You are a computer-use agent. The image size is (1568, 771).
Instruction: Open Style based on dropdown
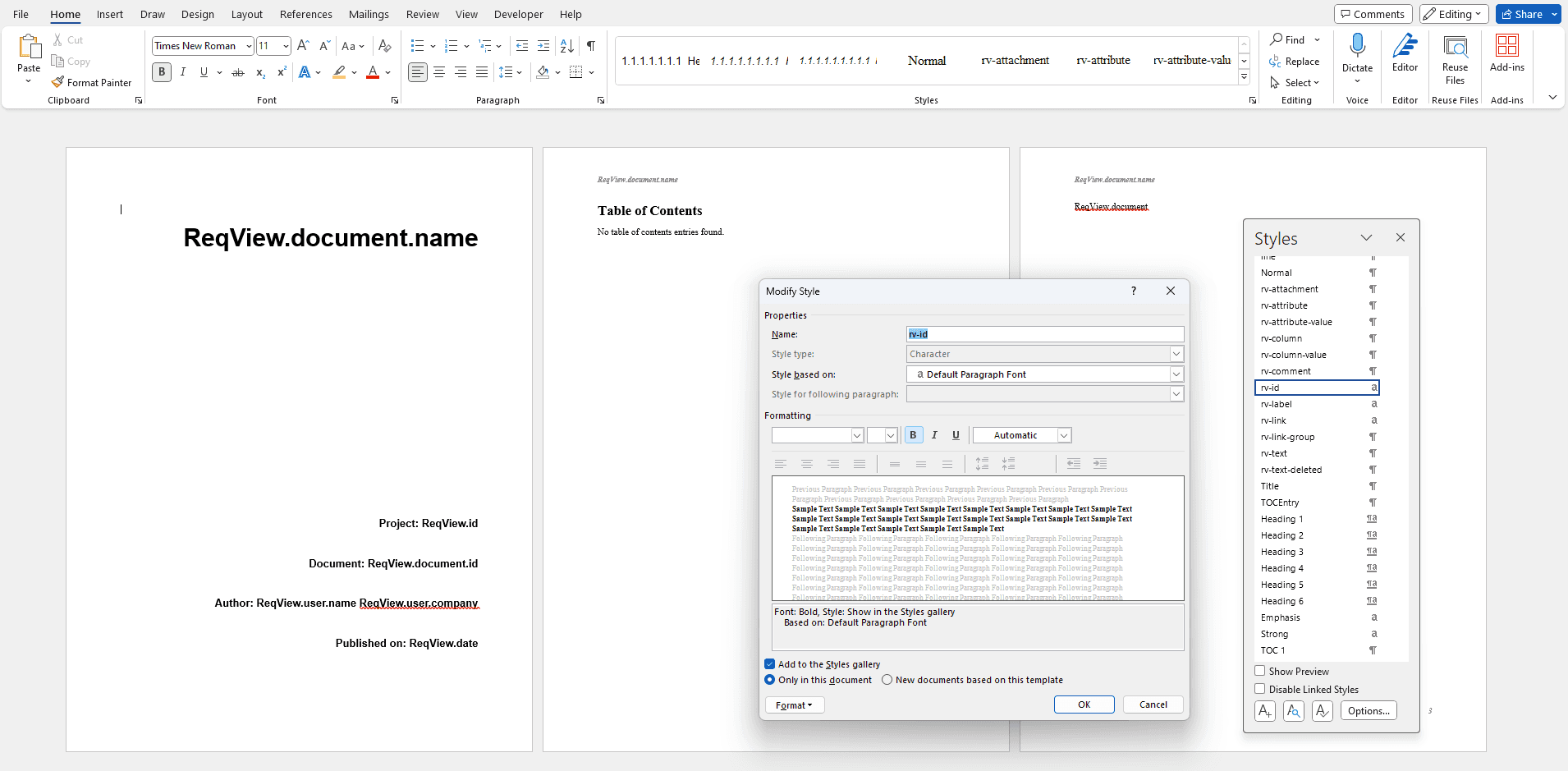click(1176, 374)
